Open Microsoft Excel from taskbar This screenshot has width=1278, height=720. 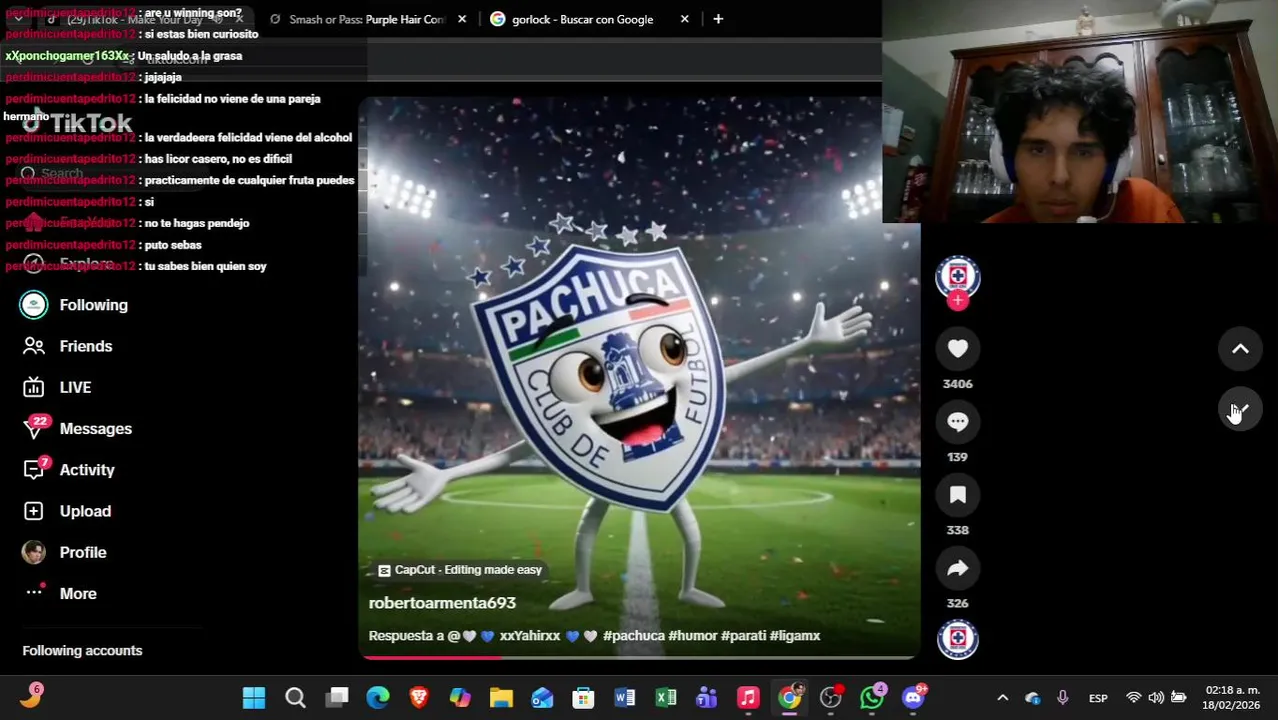666,698
